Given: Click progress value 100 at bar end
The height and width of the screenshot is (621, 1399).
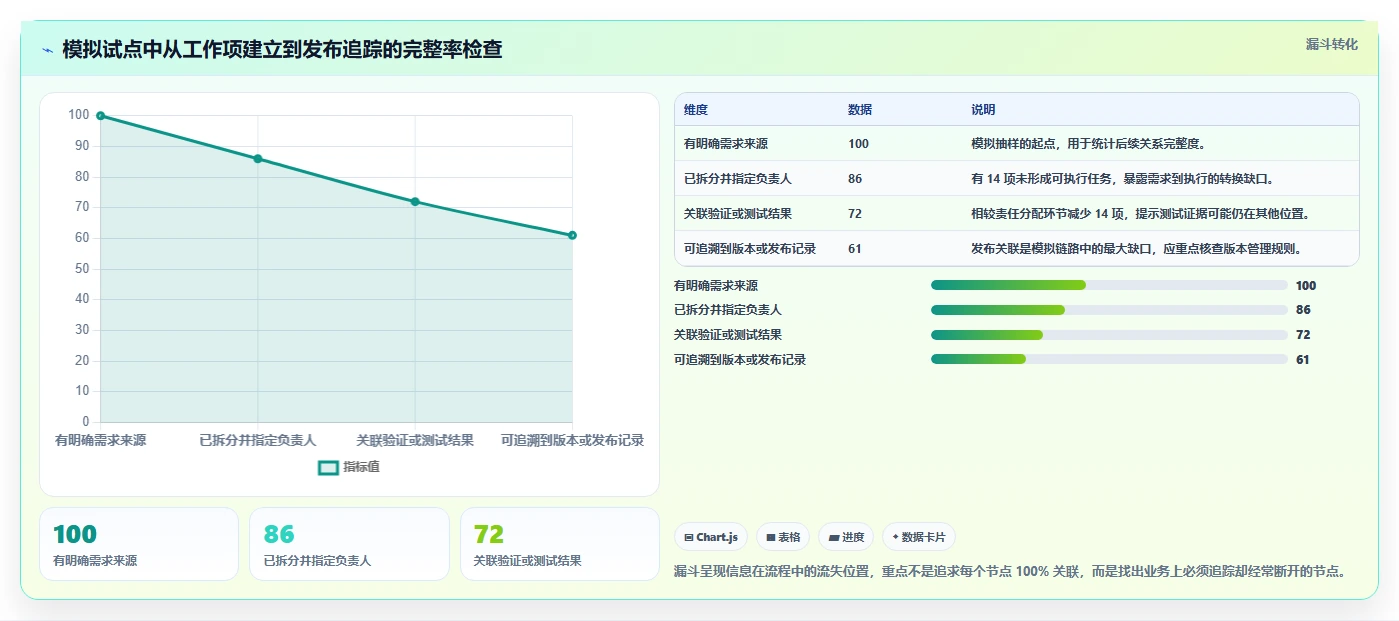Looking at the screenshot, I should pos(1306,286).
